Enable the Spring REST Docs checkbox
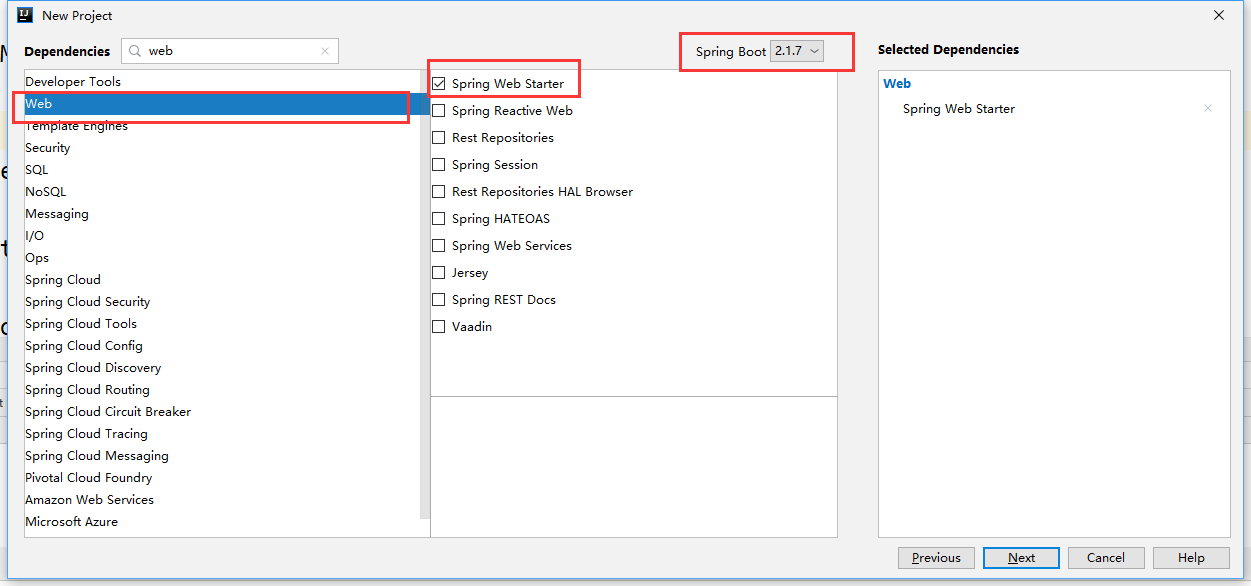Viewport: 1251px width, 586px height. (x=438, y=300)
